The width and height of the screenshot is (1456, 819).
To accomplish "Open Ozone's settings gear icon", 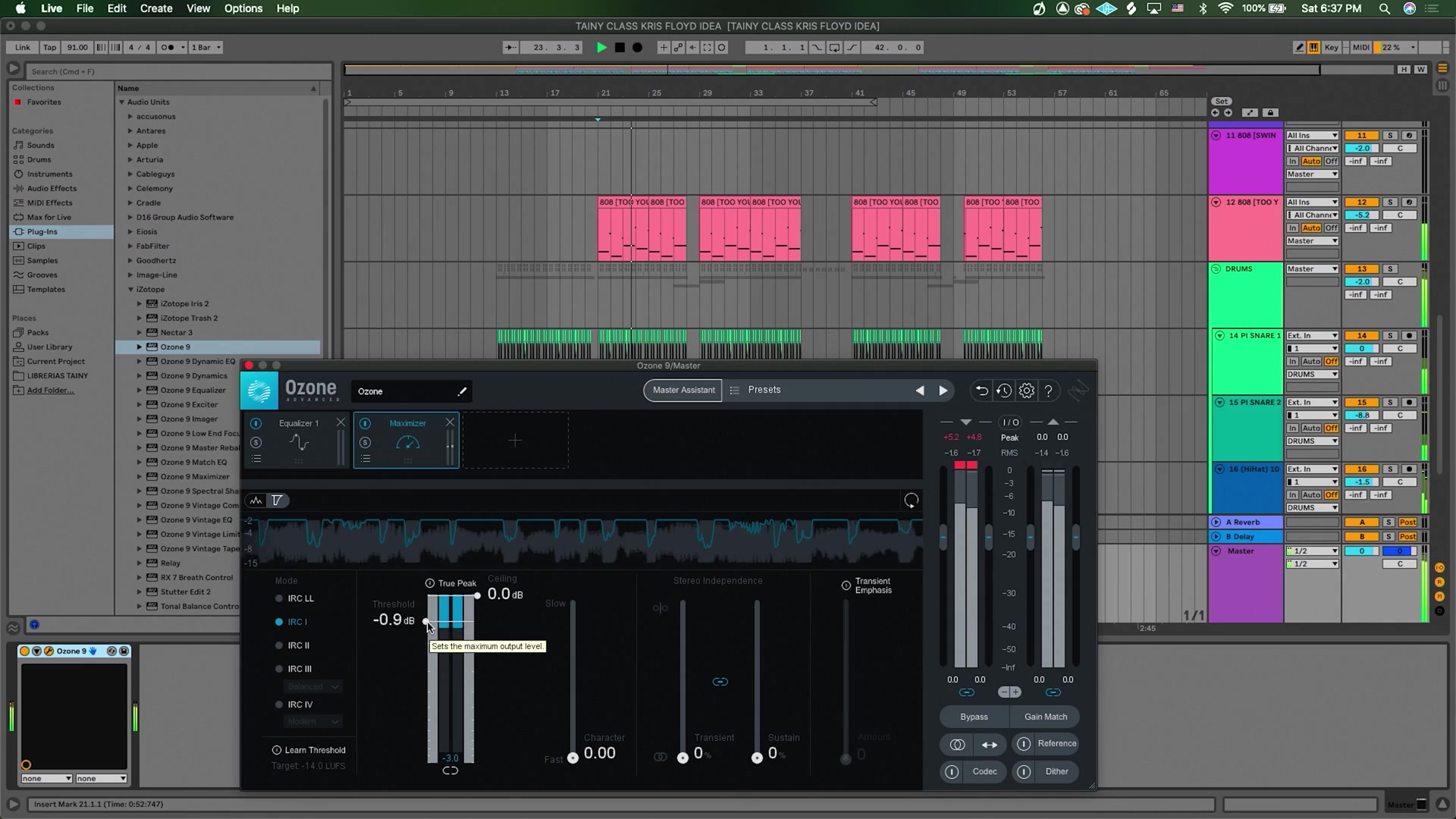I will tap(1027, 391).
